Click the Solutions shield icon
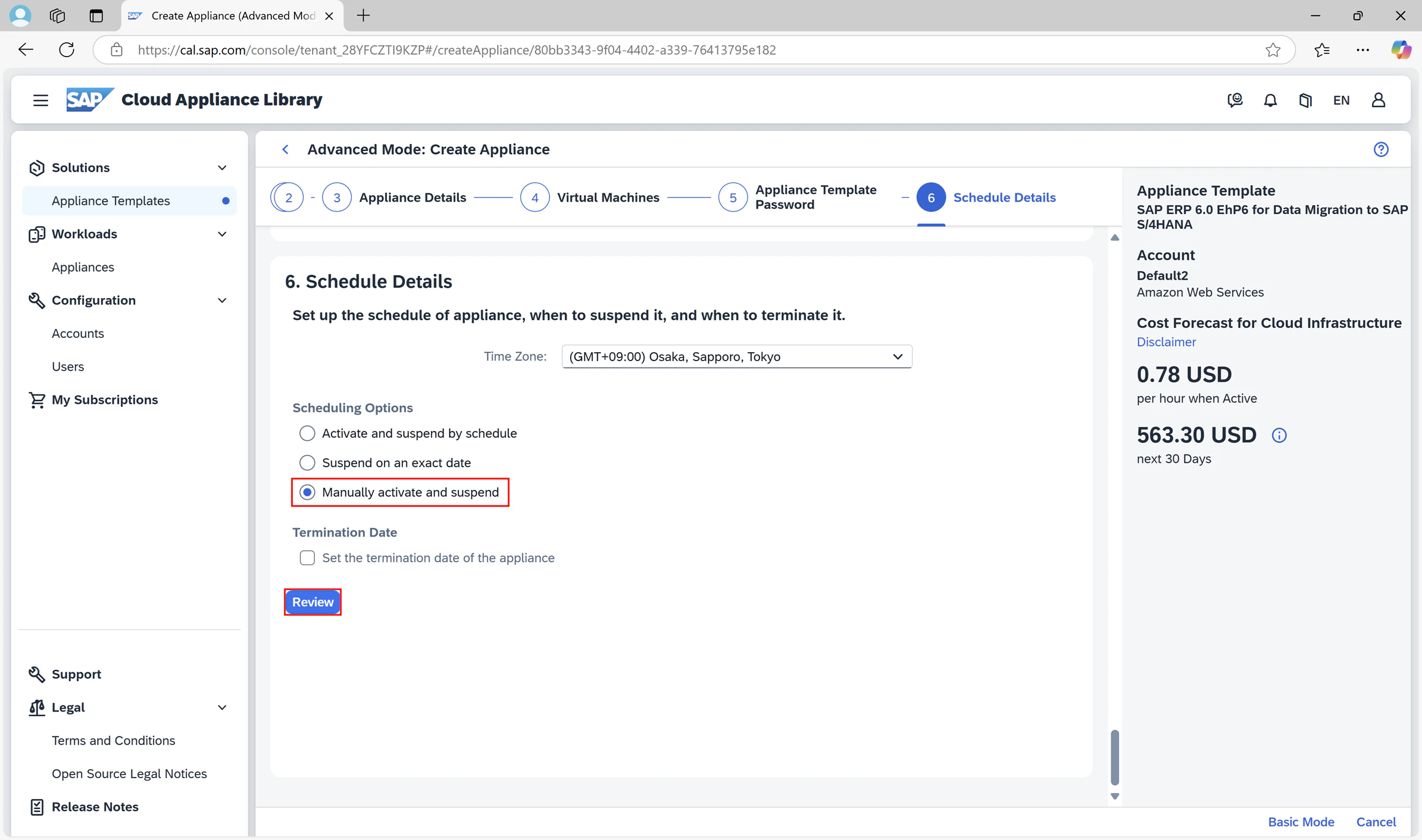This screenshot has height=840, width=1422. pyautogui.click(x=36, y=168)
